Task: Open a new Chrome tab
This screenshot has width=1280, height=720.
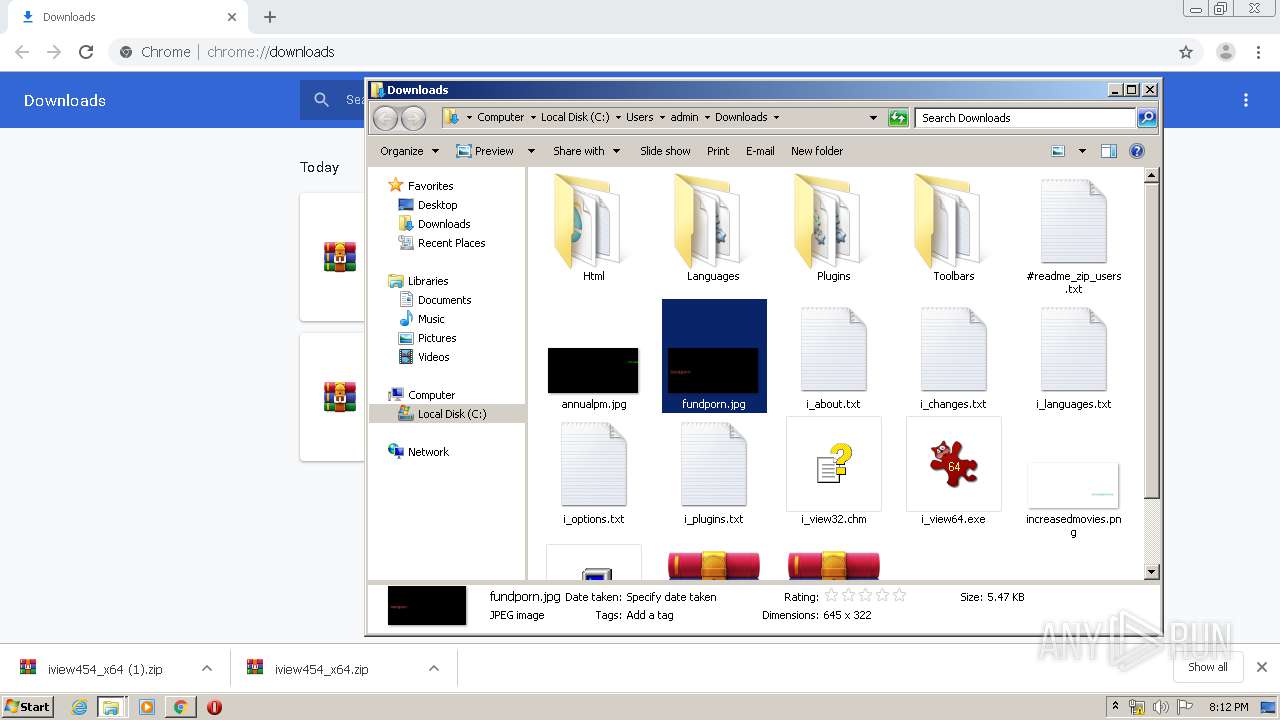Action: (x=270, y=17)
